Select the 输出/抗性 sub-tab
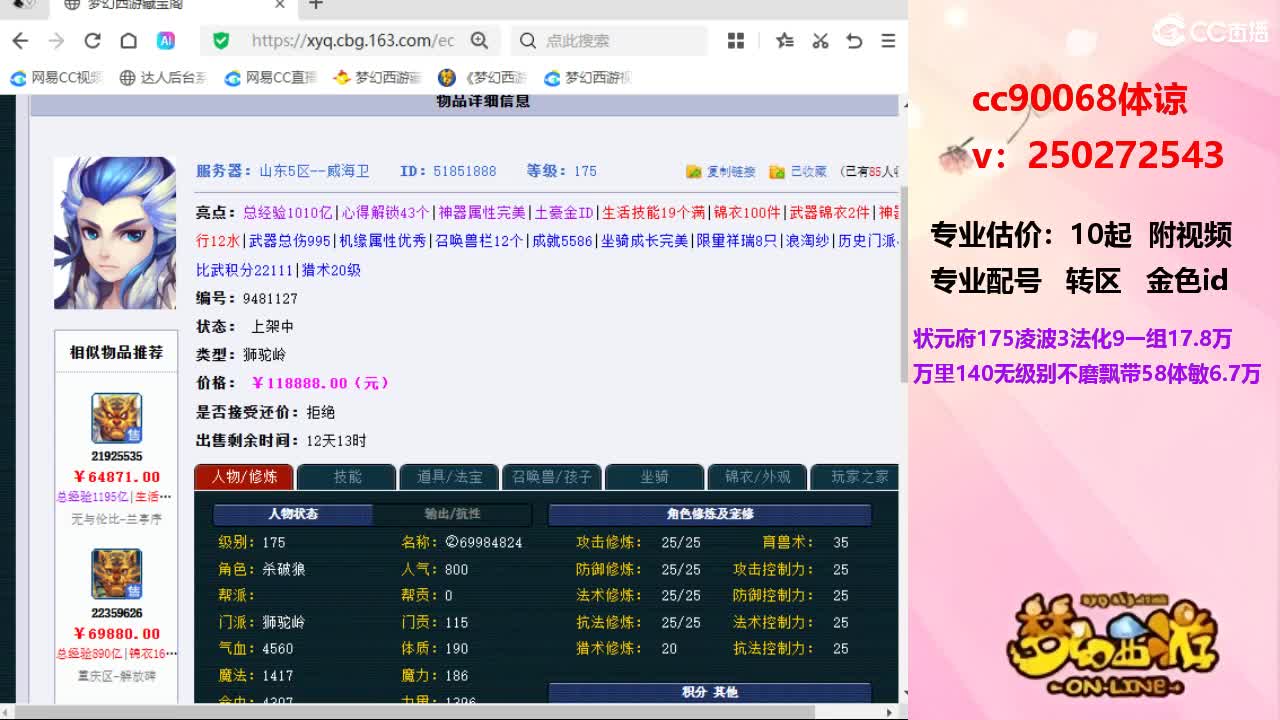This screenshot has height=720, width=1280. pos(453,514)
